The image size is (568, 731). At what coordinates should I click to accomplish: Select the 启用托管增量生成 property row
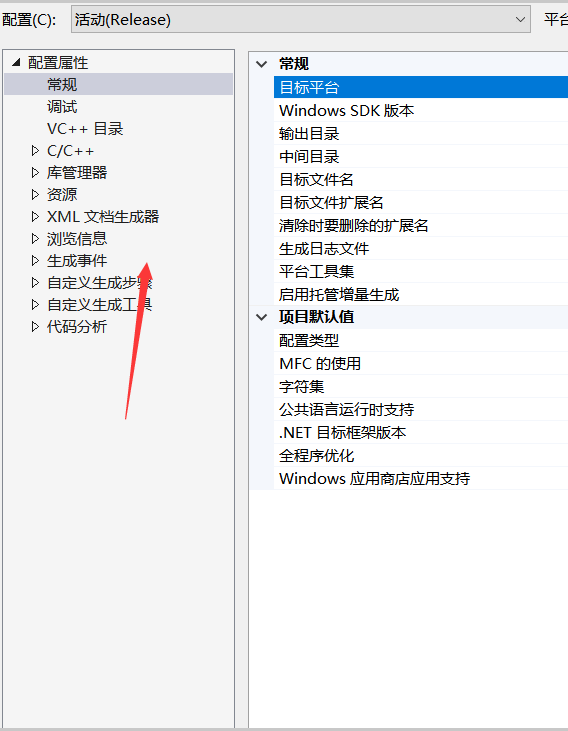click(421, 295)
